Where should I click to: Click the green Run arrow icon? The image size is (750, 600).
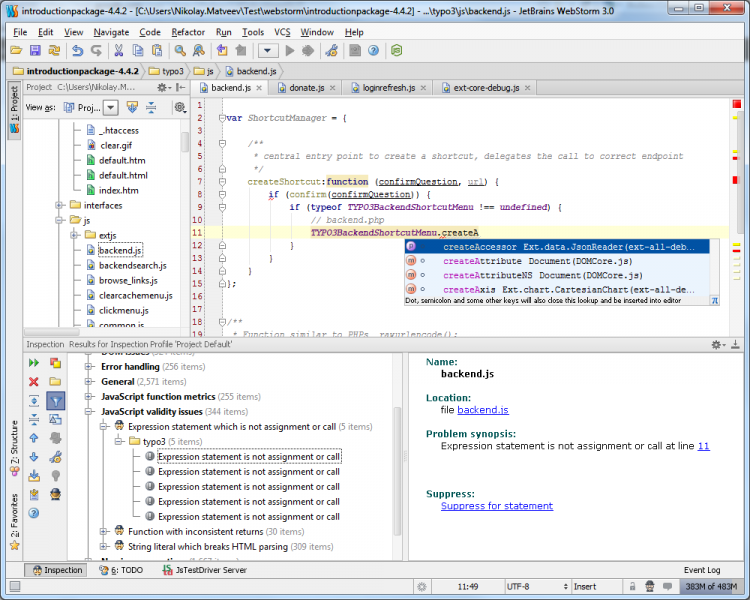point(290,50)
